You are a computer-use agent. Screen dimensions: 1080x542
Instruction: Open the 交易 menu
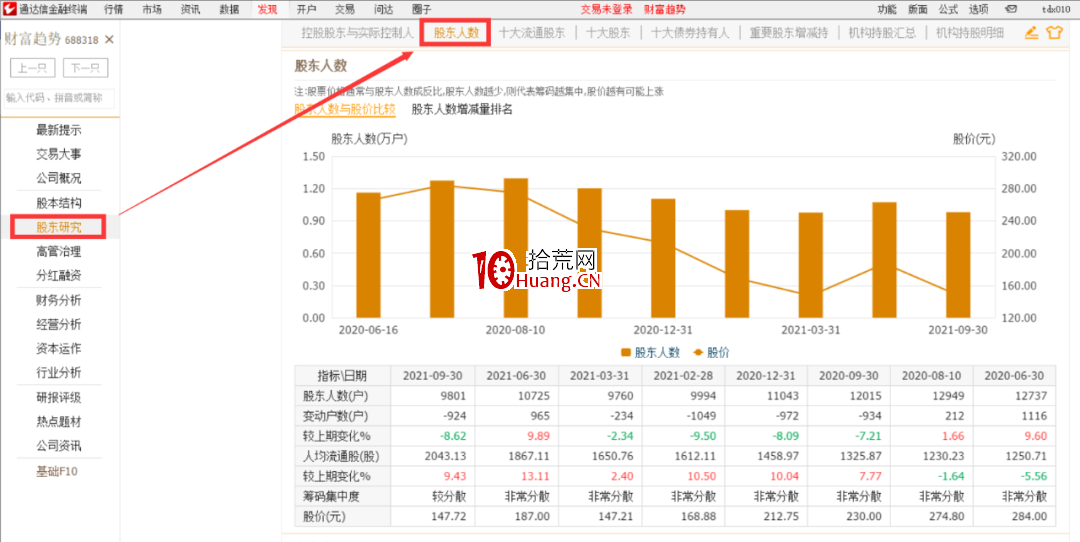[x=344, y=10]
